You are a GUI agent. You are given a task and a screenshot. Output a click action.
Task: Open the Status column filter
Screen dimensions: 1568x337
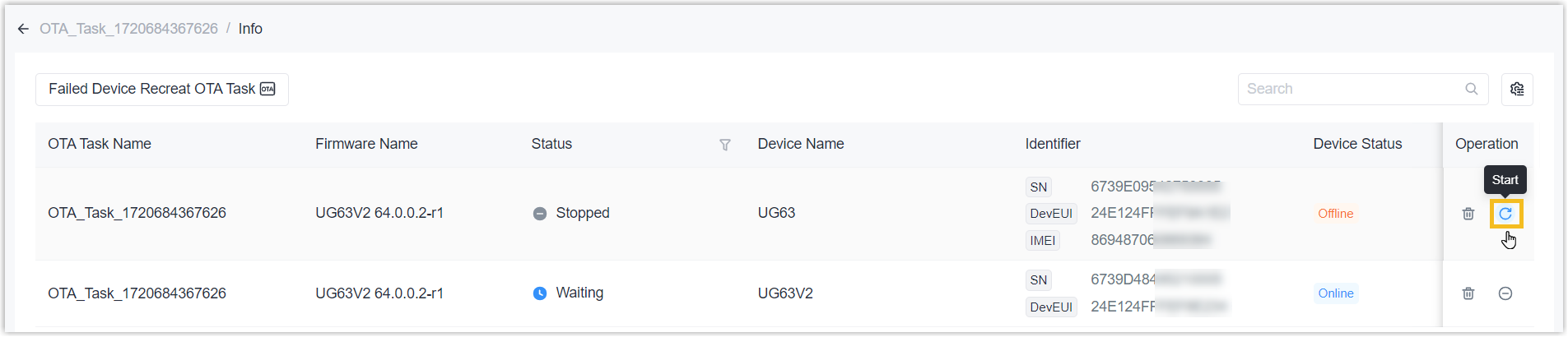[725, 145]
